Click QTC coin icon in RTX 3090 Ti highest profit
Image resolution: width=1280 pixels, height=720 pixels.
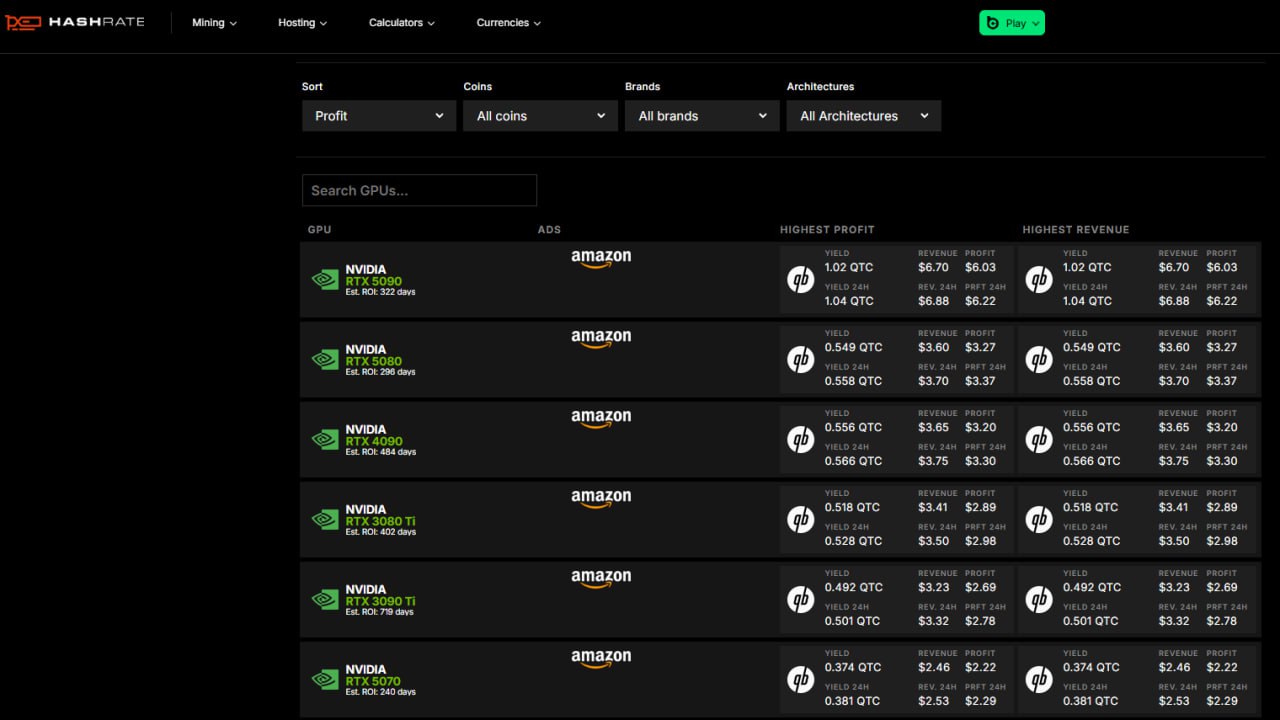(800, 600)
